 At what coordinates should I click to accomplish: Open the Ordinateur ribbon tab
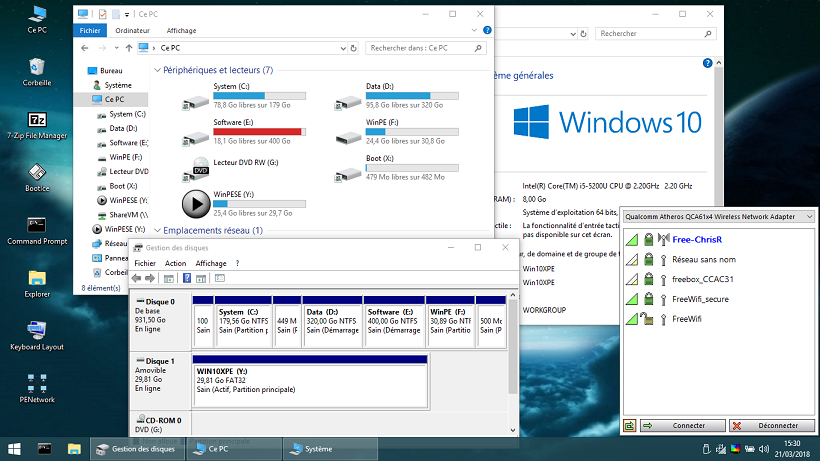pos(132,31)
